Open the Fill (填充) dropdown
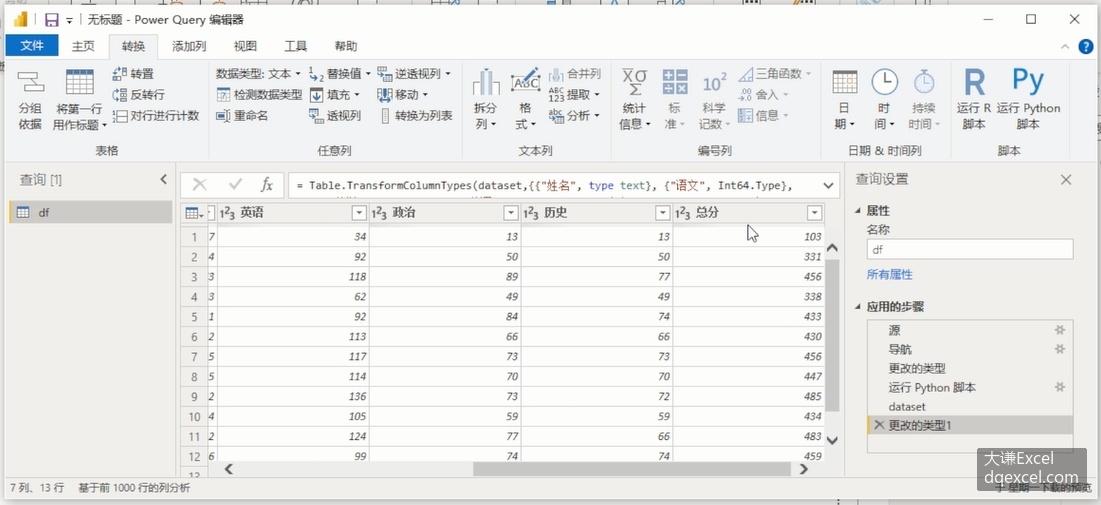The height and width of the screenshot is (505, 1101). [335, 95]
